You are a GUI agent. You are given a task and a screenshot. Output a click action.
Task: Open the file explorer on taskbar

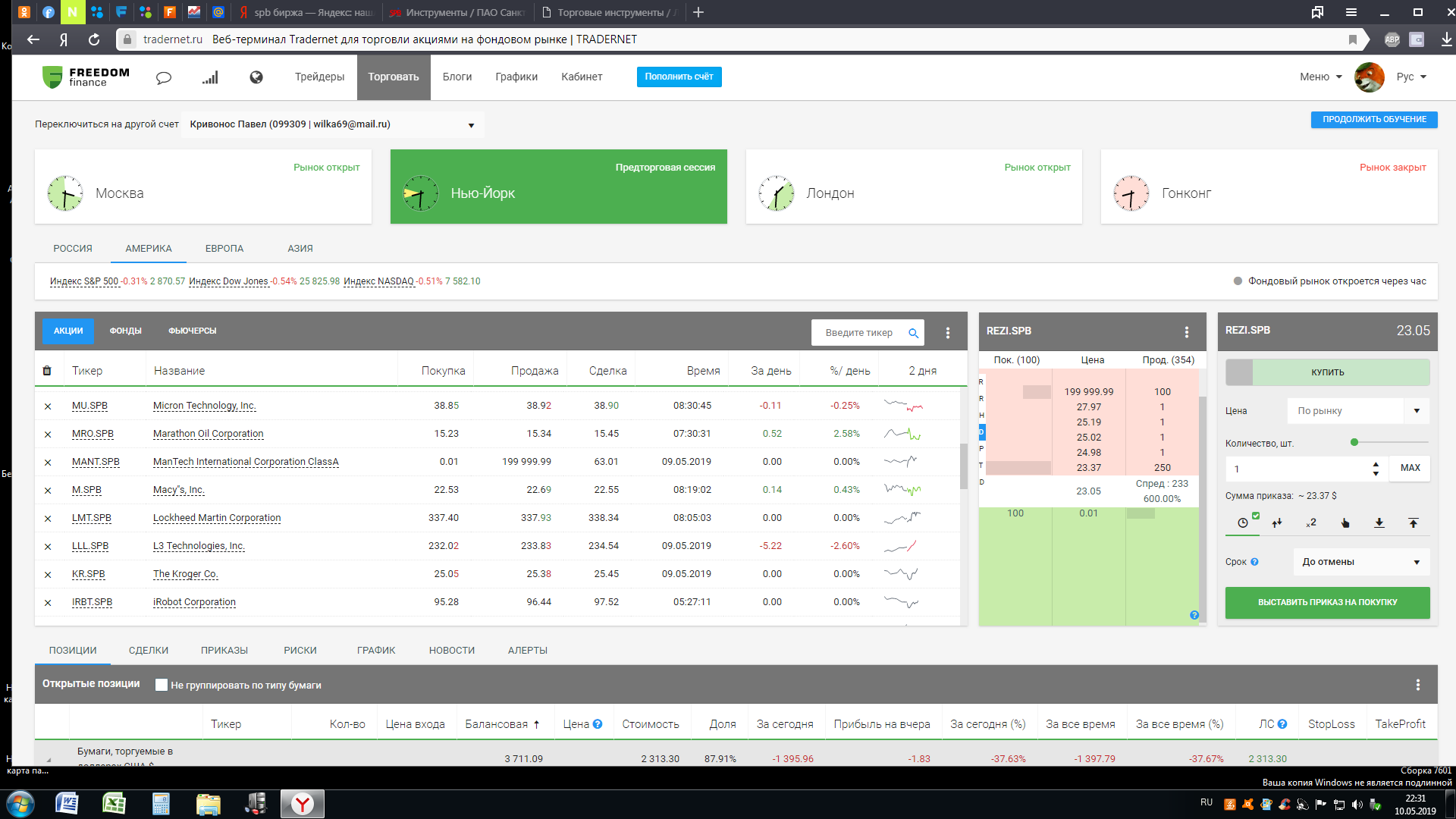208,803
